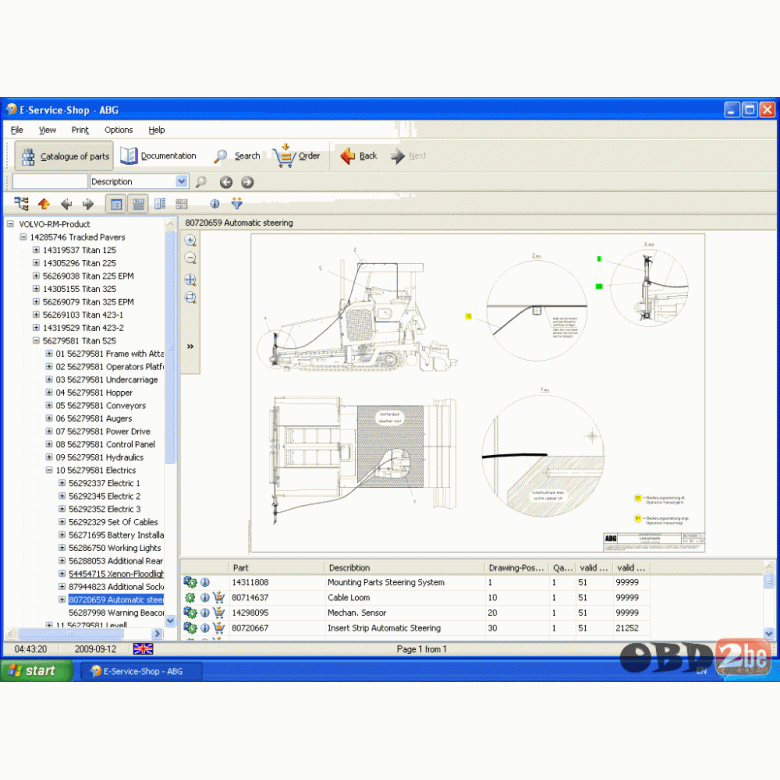Click the orange up-level arrow icon

pos(44,203)
